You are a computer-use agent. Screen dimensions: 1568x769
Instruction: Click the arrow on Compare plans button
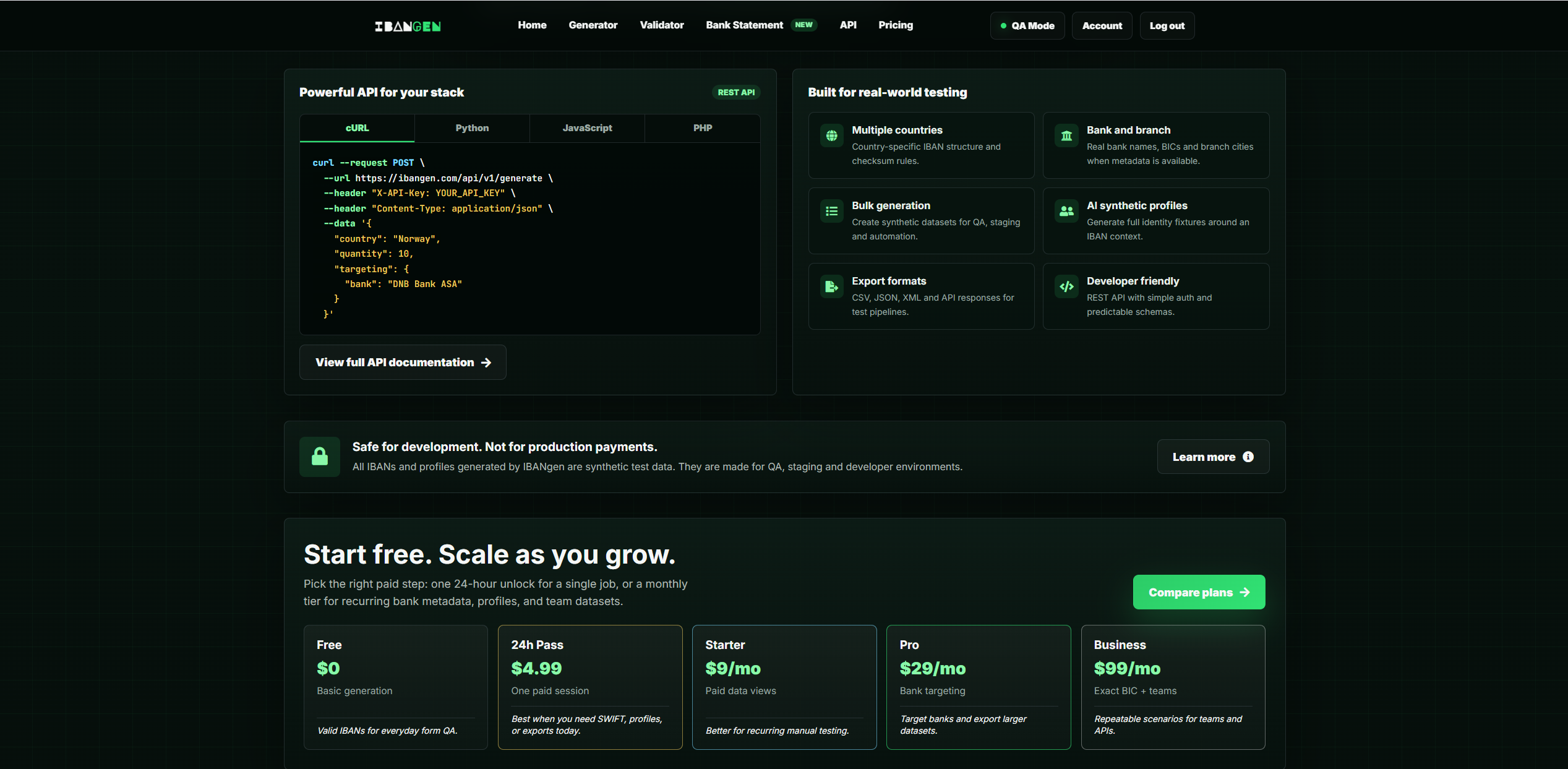pos(1245,592)
